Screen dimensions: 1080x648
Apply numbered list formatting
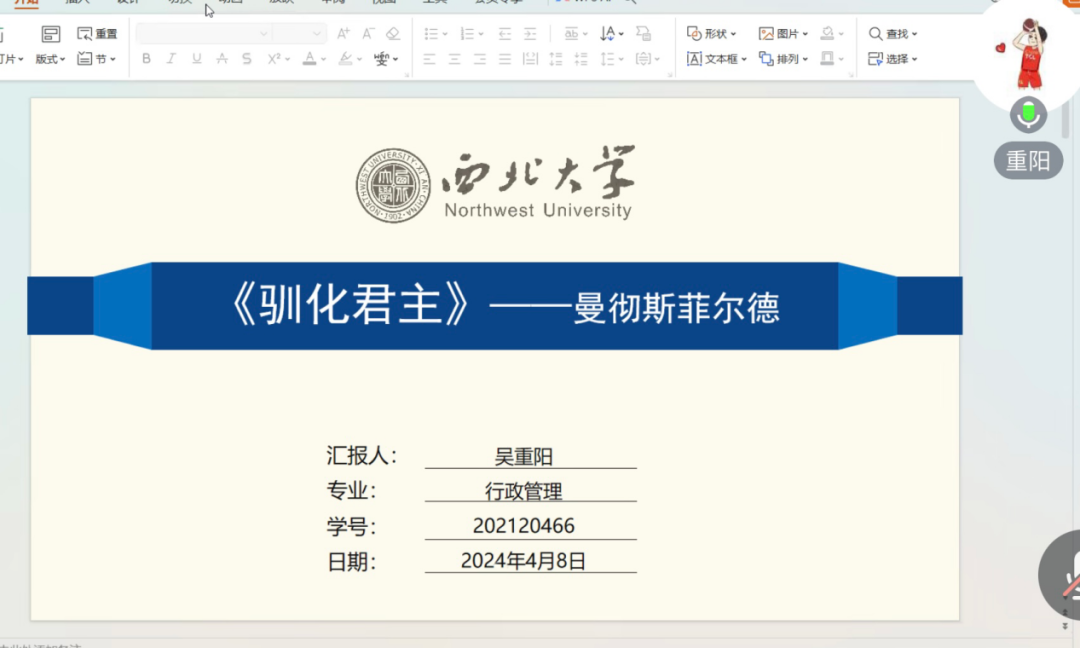465,34
